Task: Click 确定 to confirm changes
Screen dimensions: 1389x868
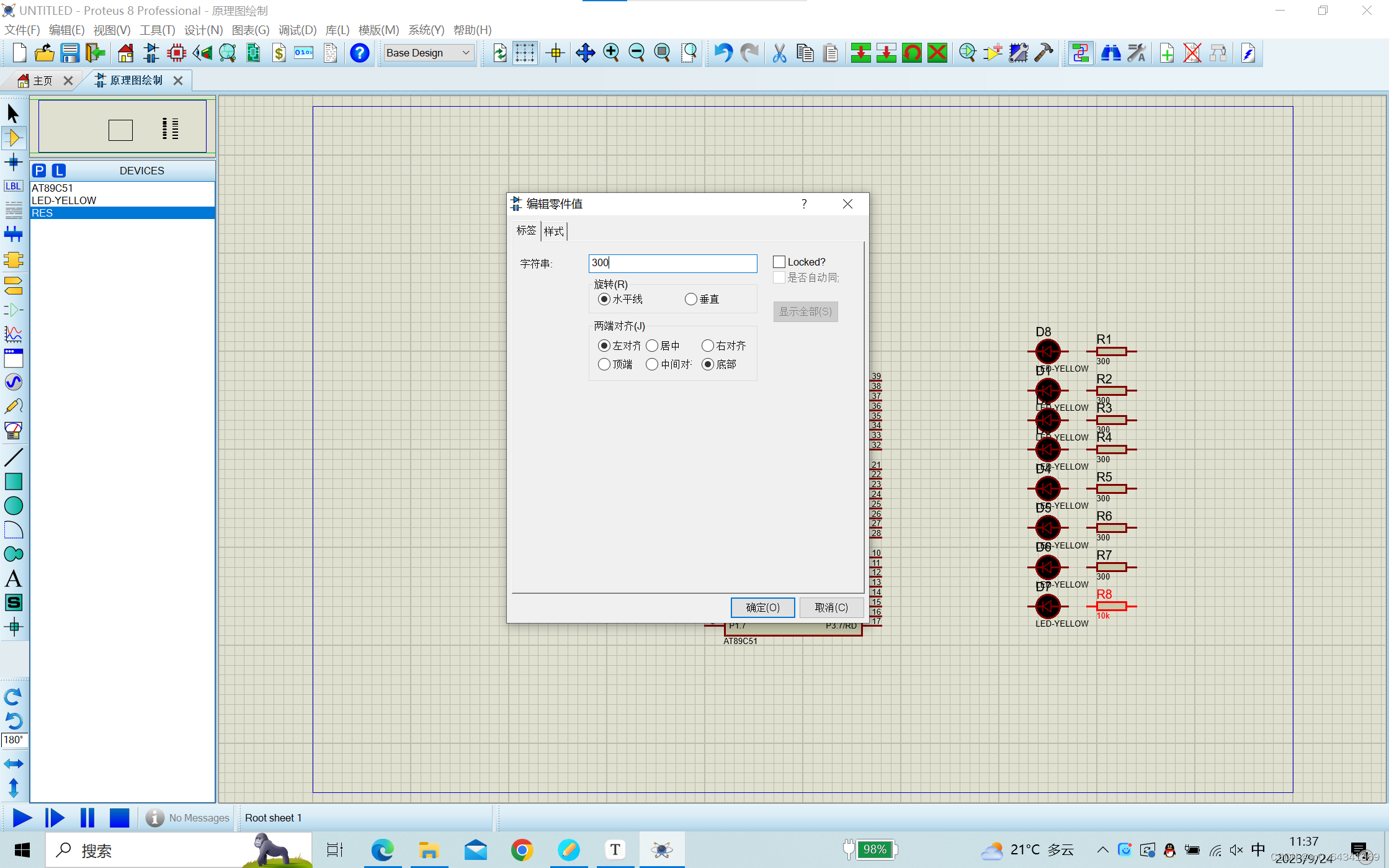Action: click(762, 607)
